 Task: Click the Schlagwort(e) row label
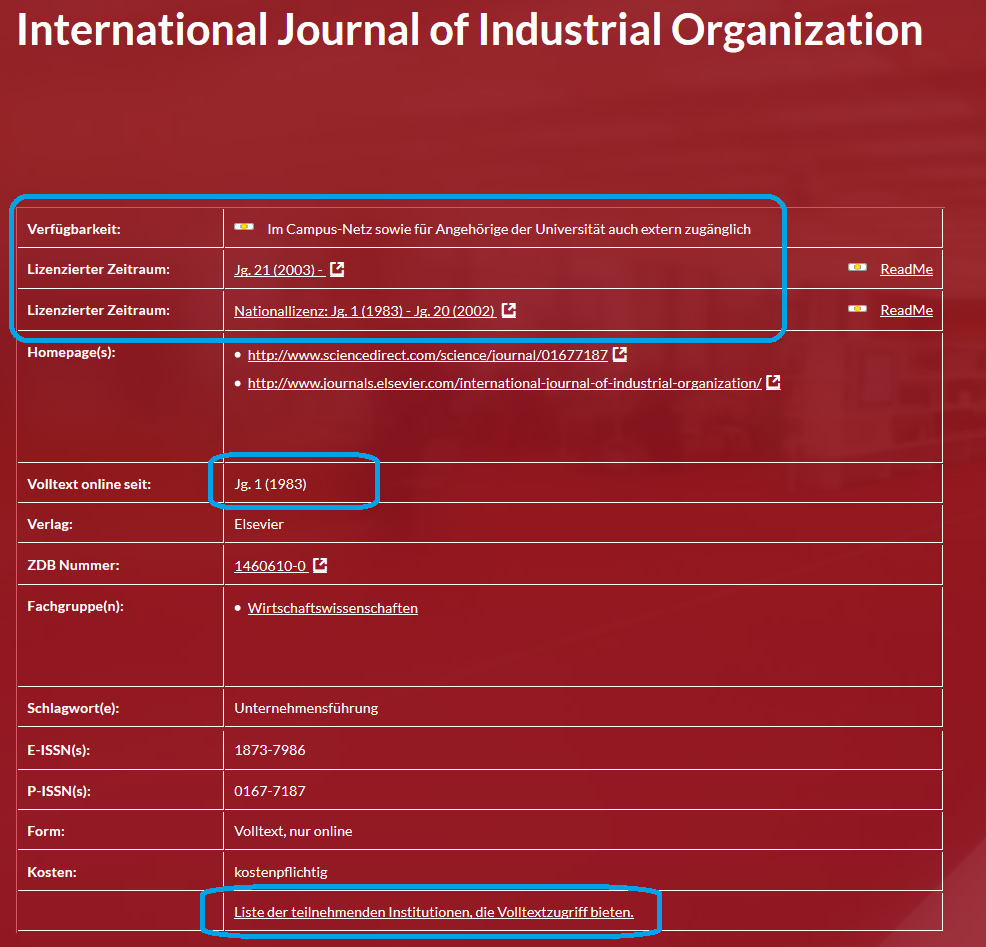pyautogui.click(x=73, y=708)
